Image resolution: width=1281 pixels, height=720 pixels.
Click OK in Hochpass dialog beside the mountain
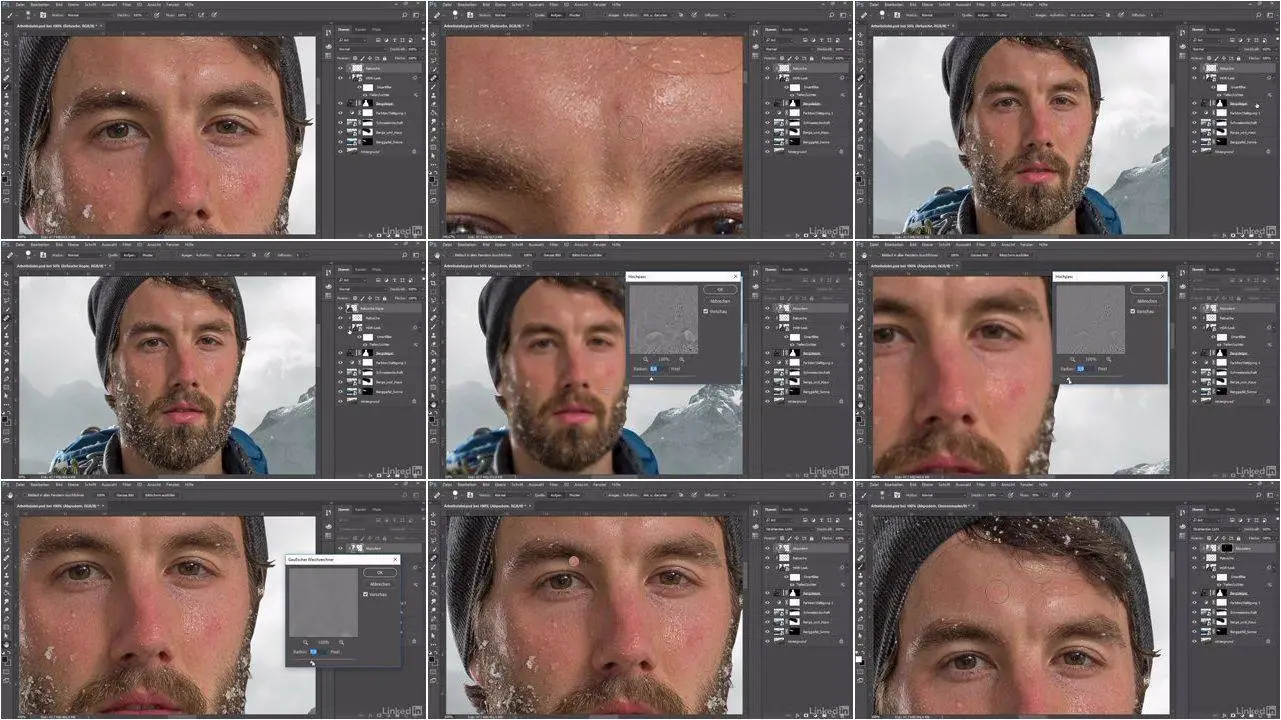(720, 289)
